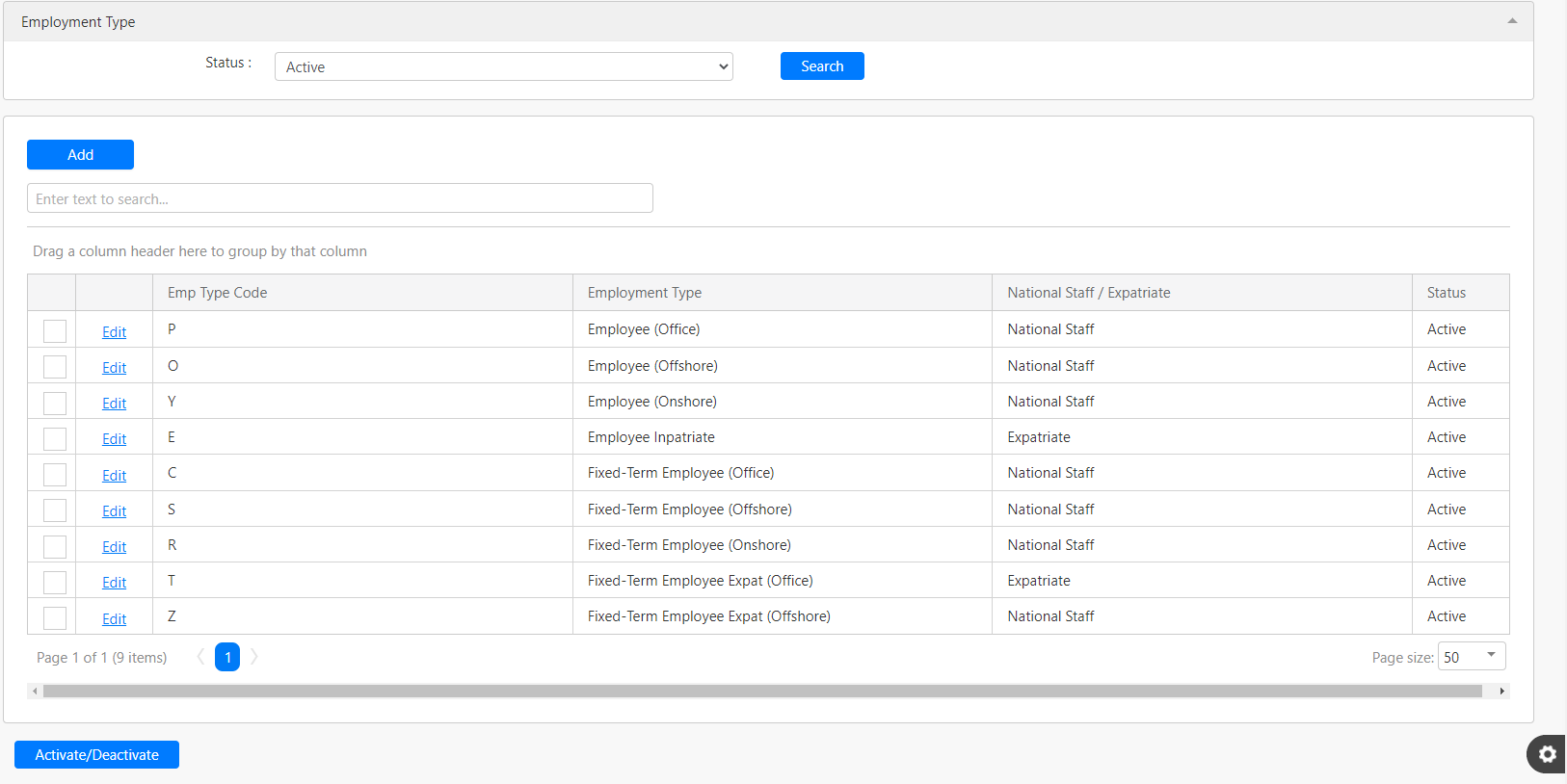Tick checkbox for Fixed-Term Employee Expat (Offshore)
The image size is (1567, 784).
click(x=55, y=618)
